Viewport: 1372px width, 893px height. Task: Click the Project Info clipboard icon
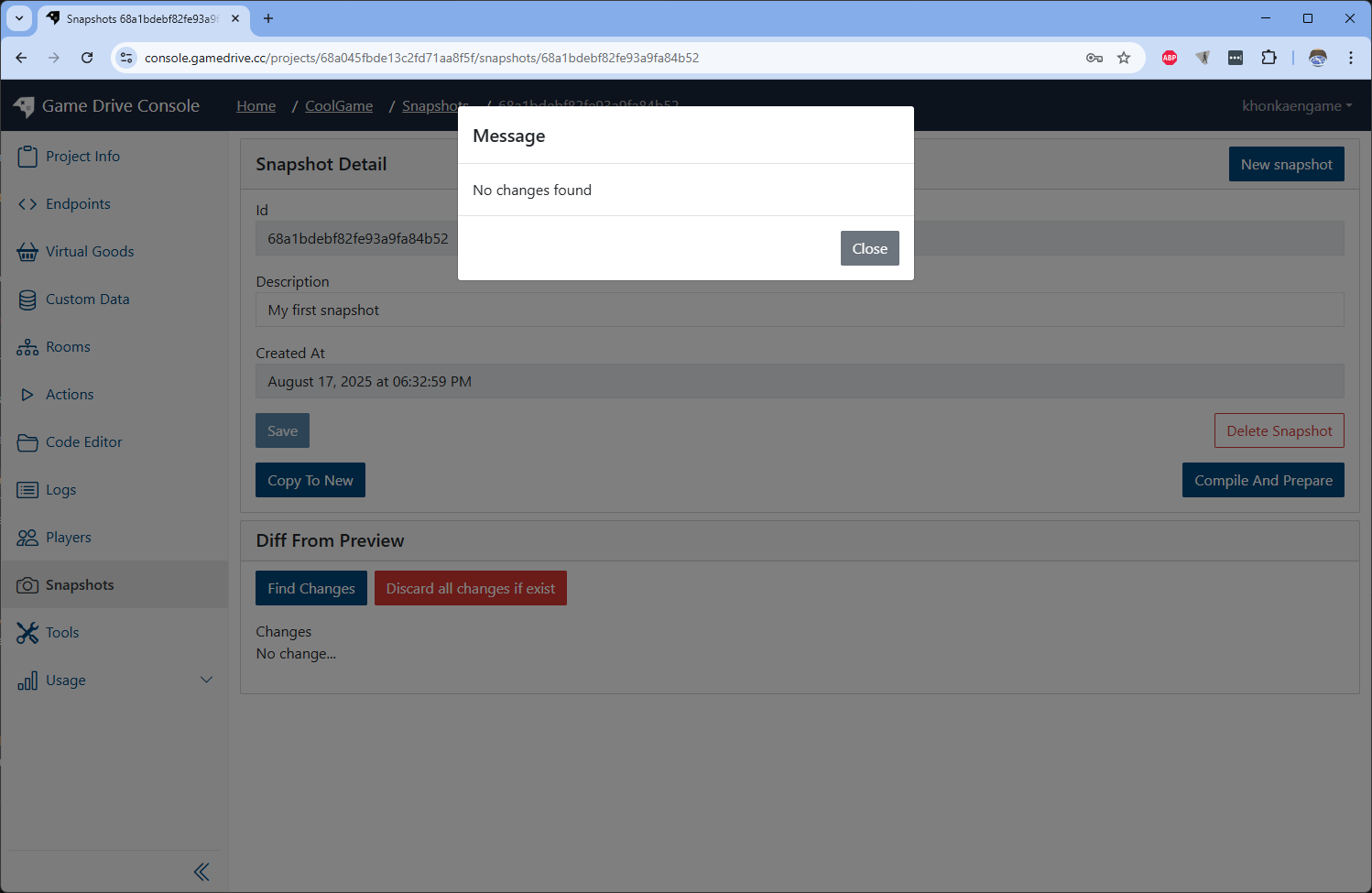pos(27,157)
